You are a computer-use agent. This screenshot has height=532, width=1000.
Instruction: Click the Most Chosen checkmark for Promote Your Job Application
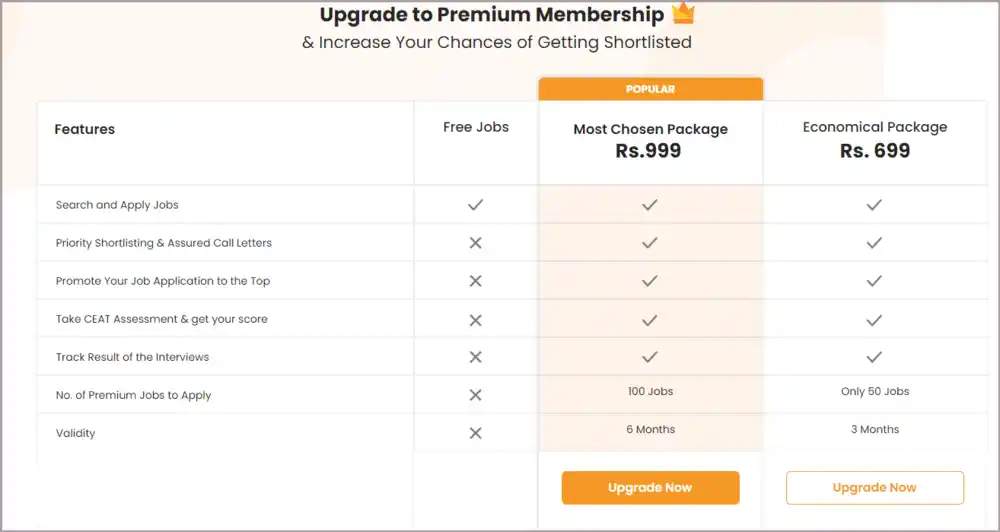coord(650,281)
